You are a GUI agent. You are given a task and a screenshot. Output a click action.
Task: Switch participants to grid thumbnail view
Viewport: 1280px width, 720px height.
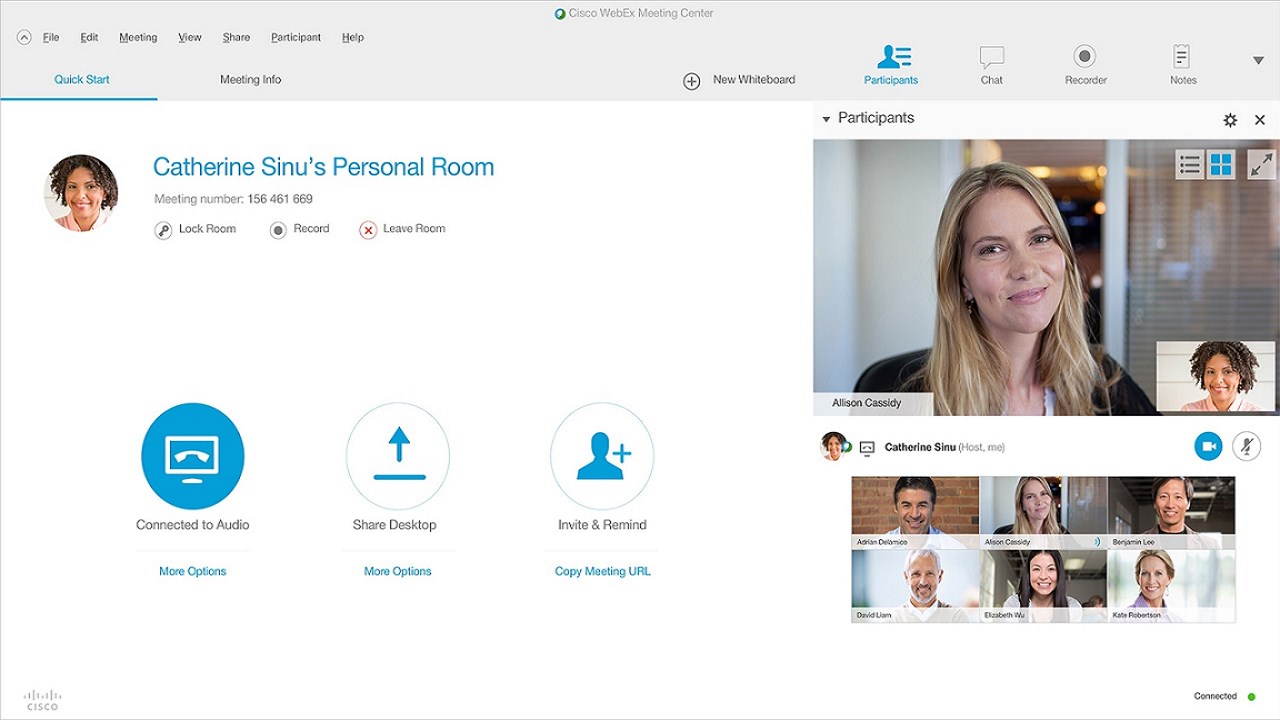[x=1221, y=165]
